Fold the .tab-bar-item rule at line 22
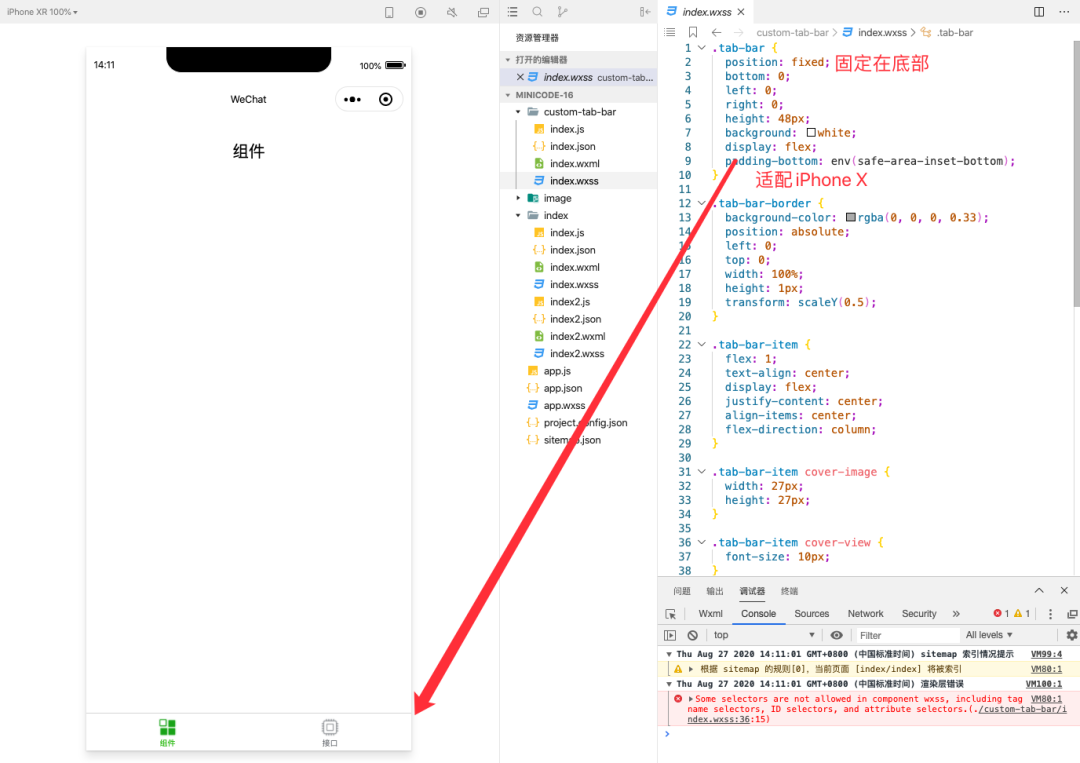The width and height of the screenshot is (1080, 763). pyautogui.click(x=702, y=344)
